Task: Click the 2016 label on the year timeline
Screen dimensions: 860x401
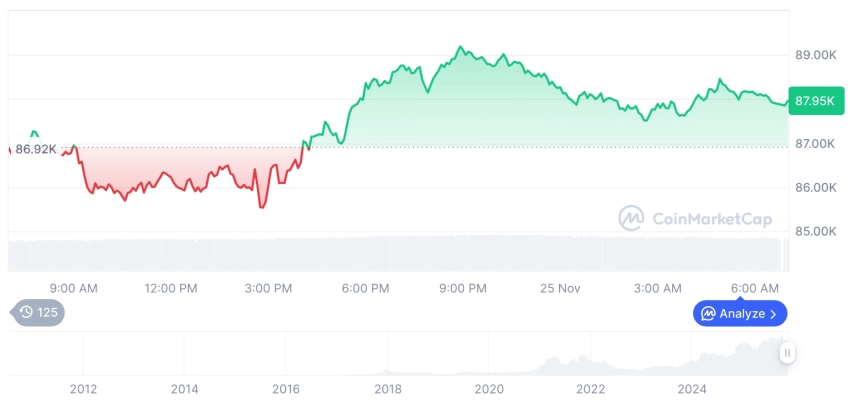Action: 286,389
